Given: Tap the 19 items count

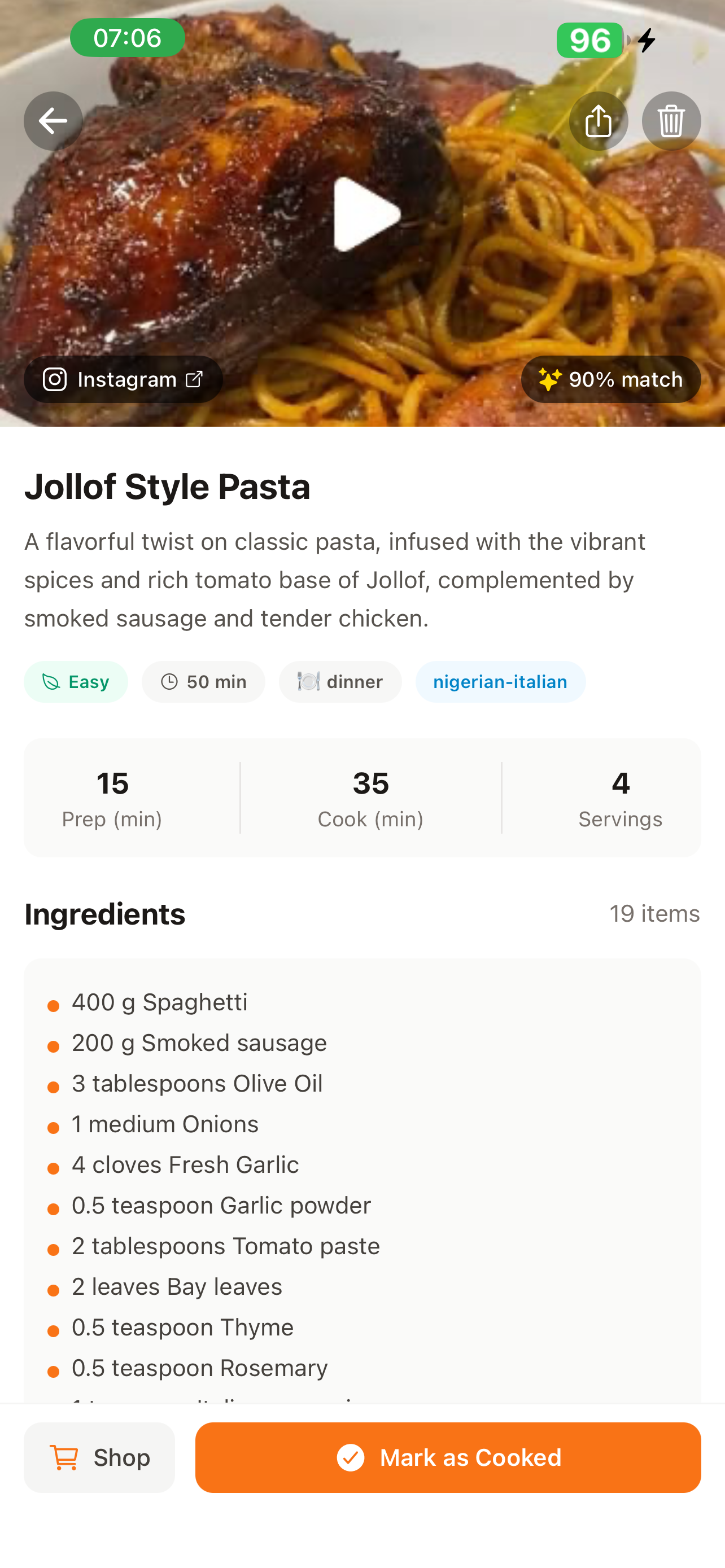Looking at the screenshot, I should point(655,913).
